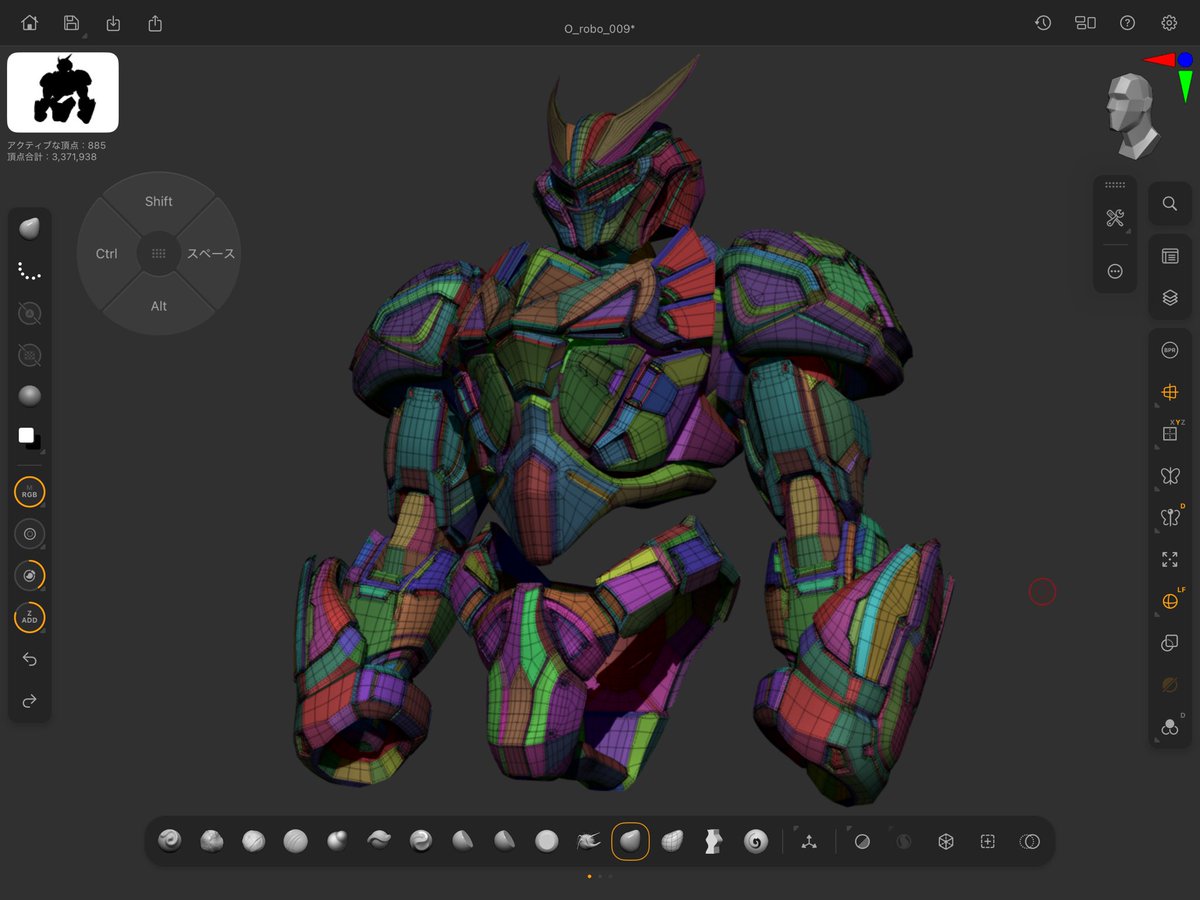The height and width of the screenshot is (900, 1200).
Task: Open the search magnifier
Action: tap(1169, 203)
